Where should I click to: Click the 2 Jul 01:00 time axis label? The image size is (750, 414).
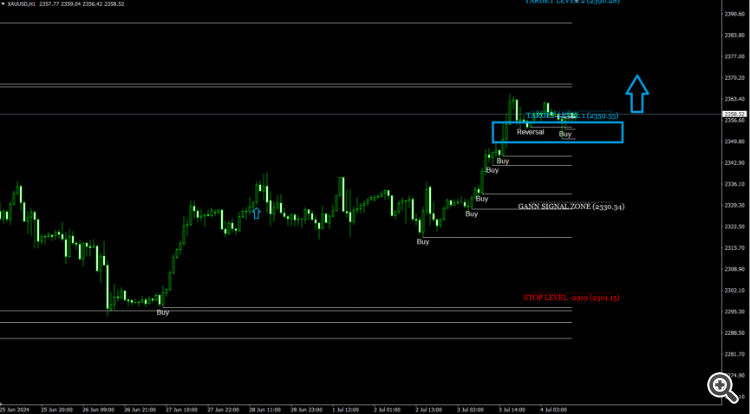pos(387,410)
